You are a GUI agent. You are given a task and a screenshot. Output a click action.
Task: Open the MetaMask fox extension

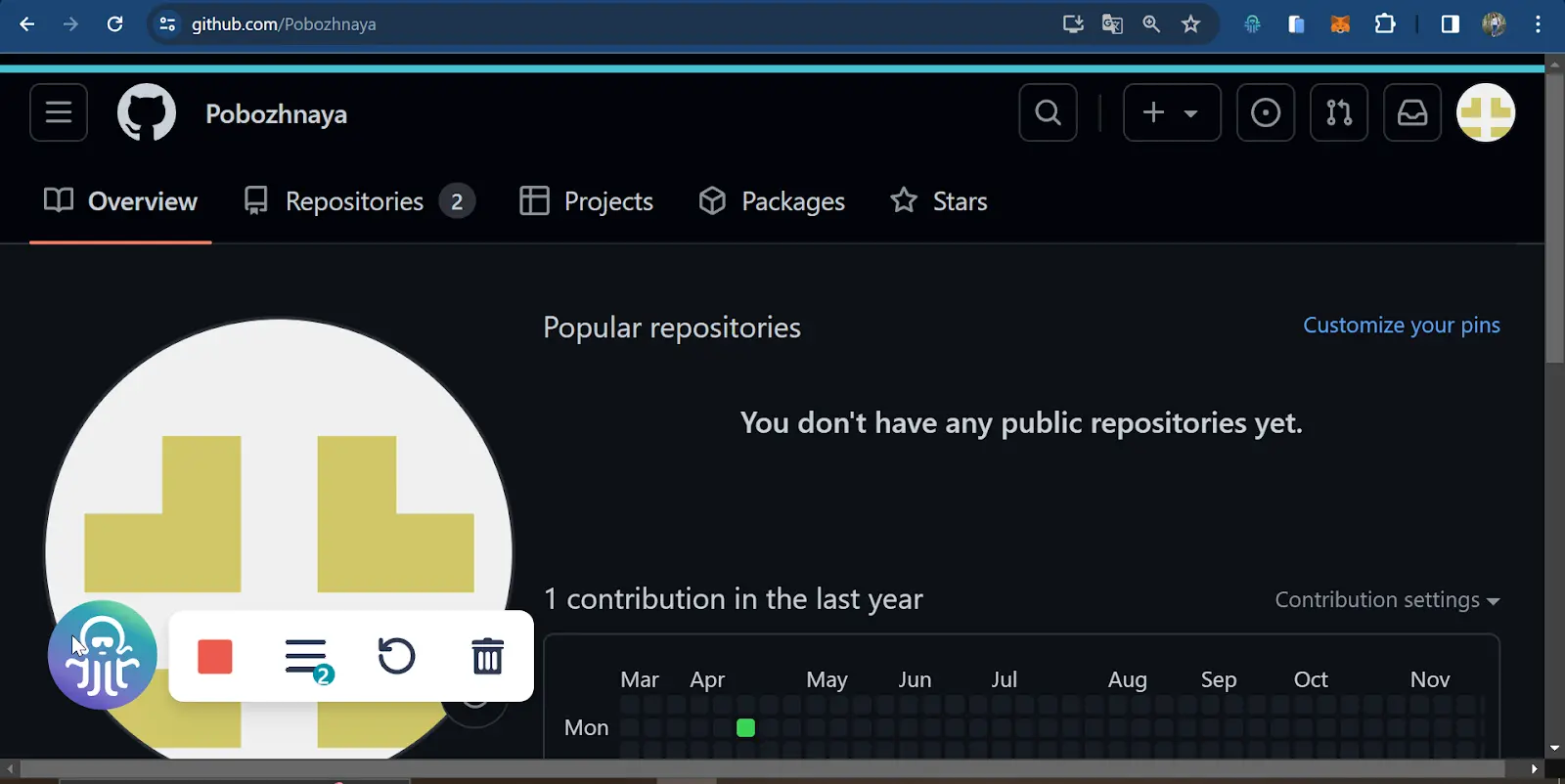click(x=1340, y=24)
